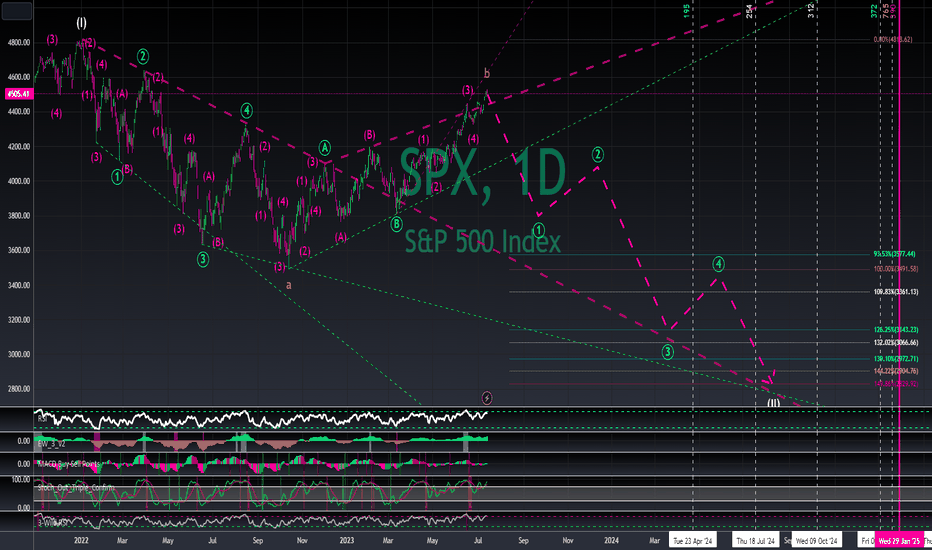Click the Tue 23 Apr '24 date marker
932x550 pixels.
tap(692, 540)
